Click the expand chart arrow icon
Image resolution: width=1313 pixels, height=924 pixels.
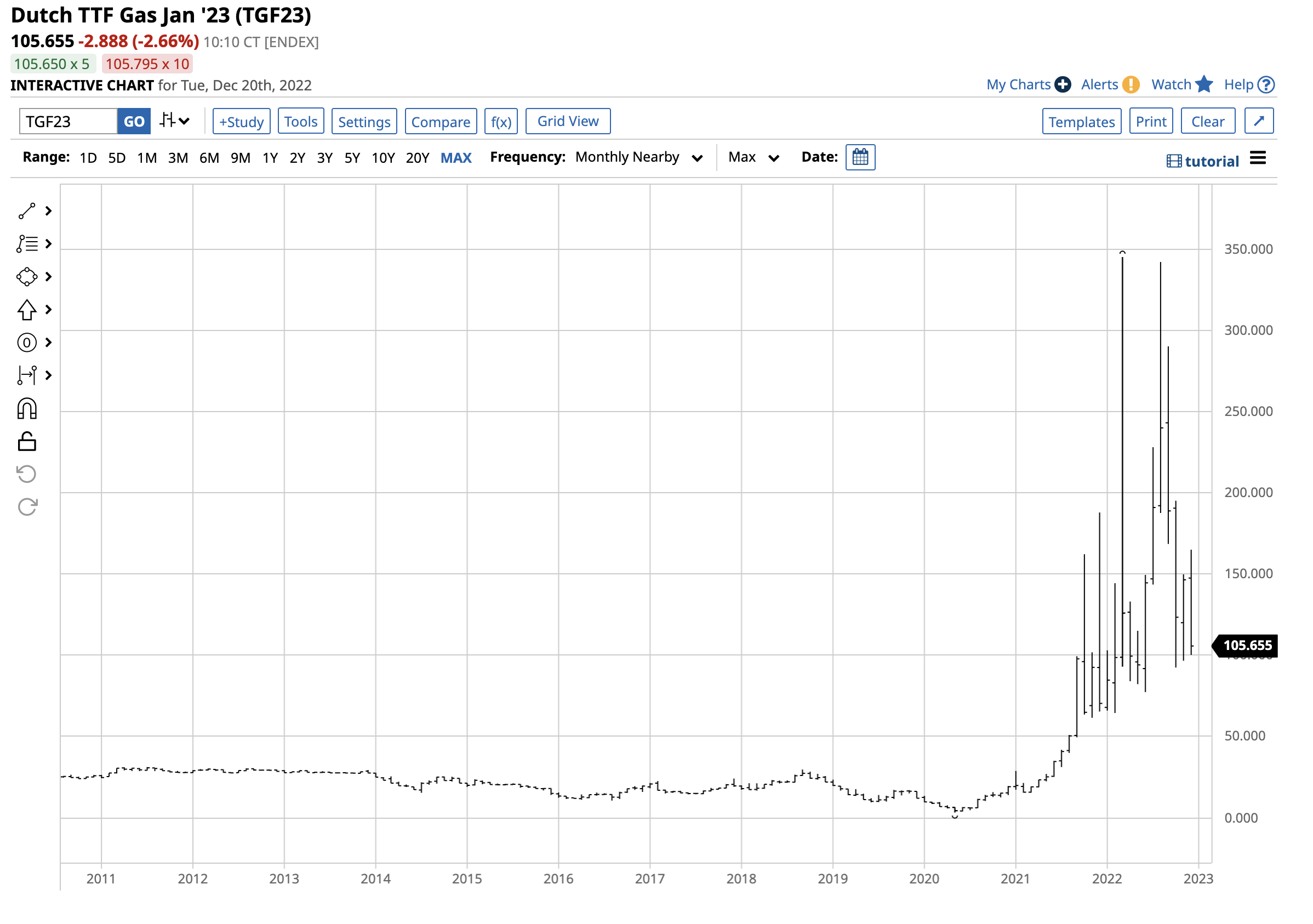1259,121
